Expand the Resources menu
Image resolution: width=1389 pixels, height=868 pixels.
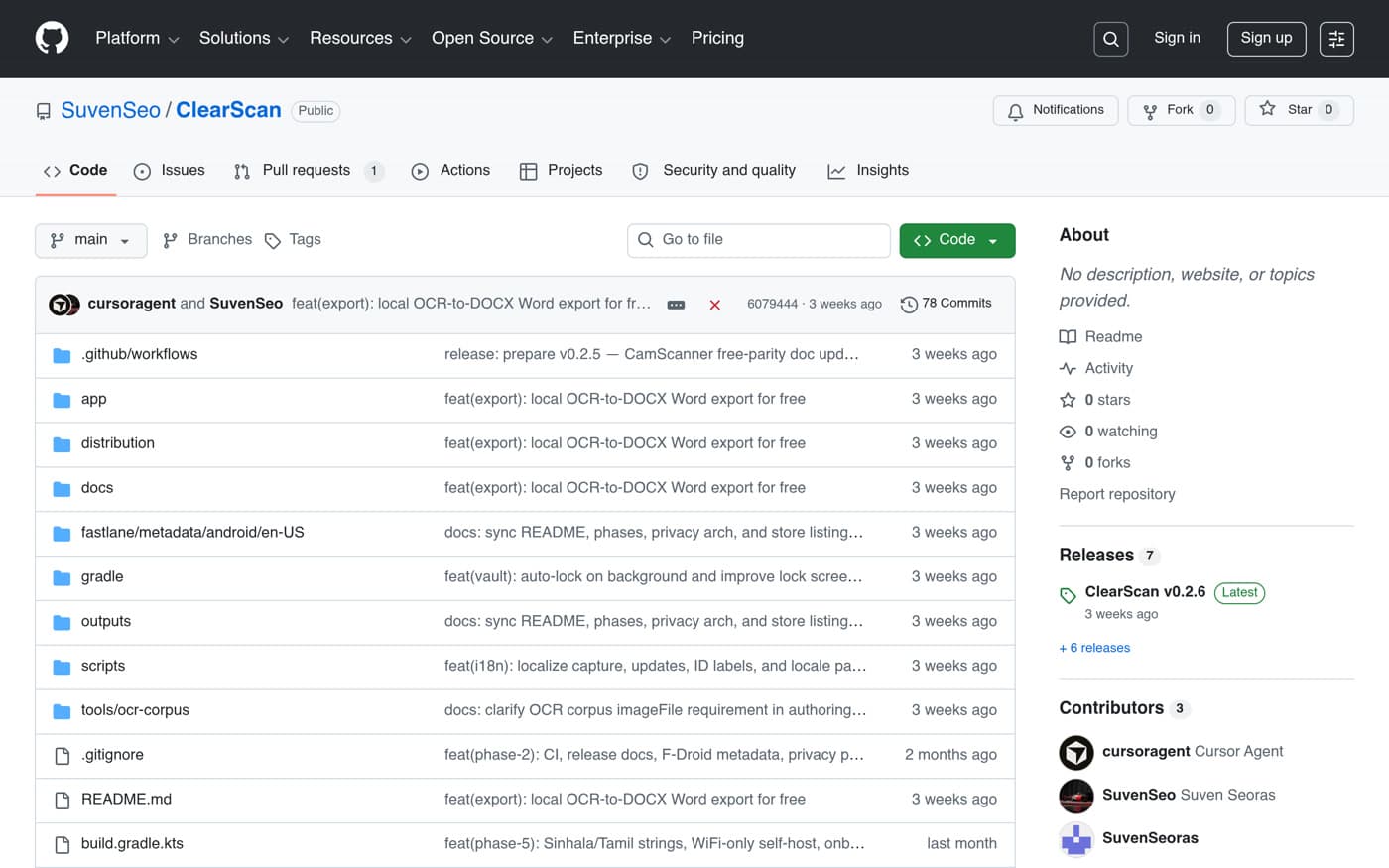(360, 38)
